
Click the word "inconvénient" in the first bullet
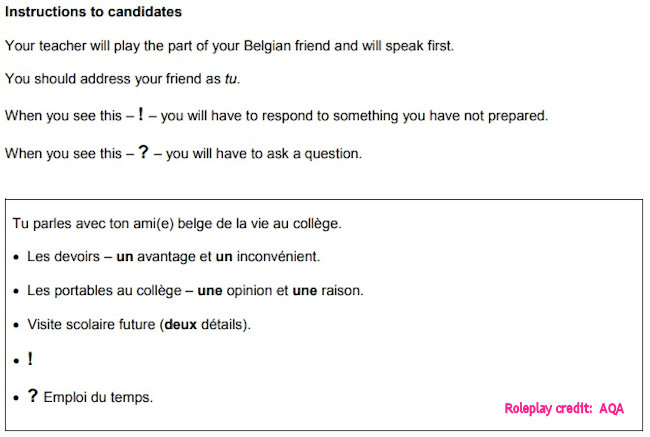pyautogui.click(x=276, y=256)
